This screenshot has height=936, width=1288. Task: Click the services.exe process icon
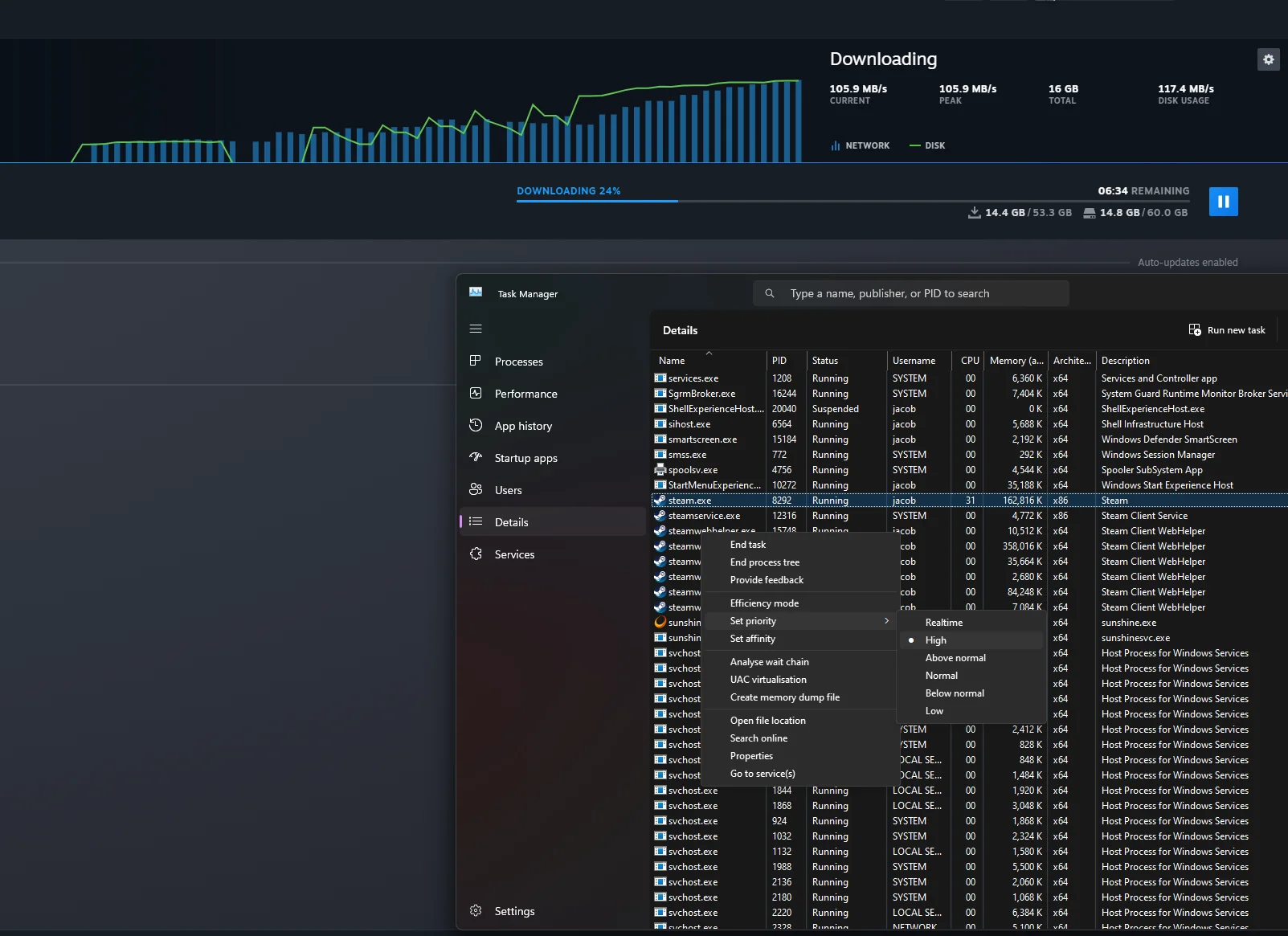click(660, 378)
